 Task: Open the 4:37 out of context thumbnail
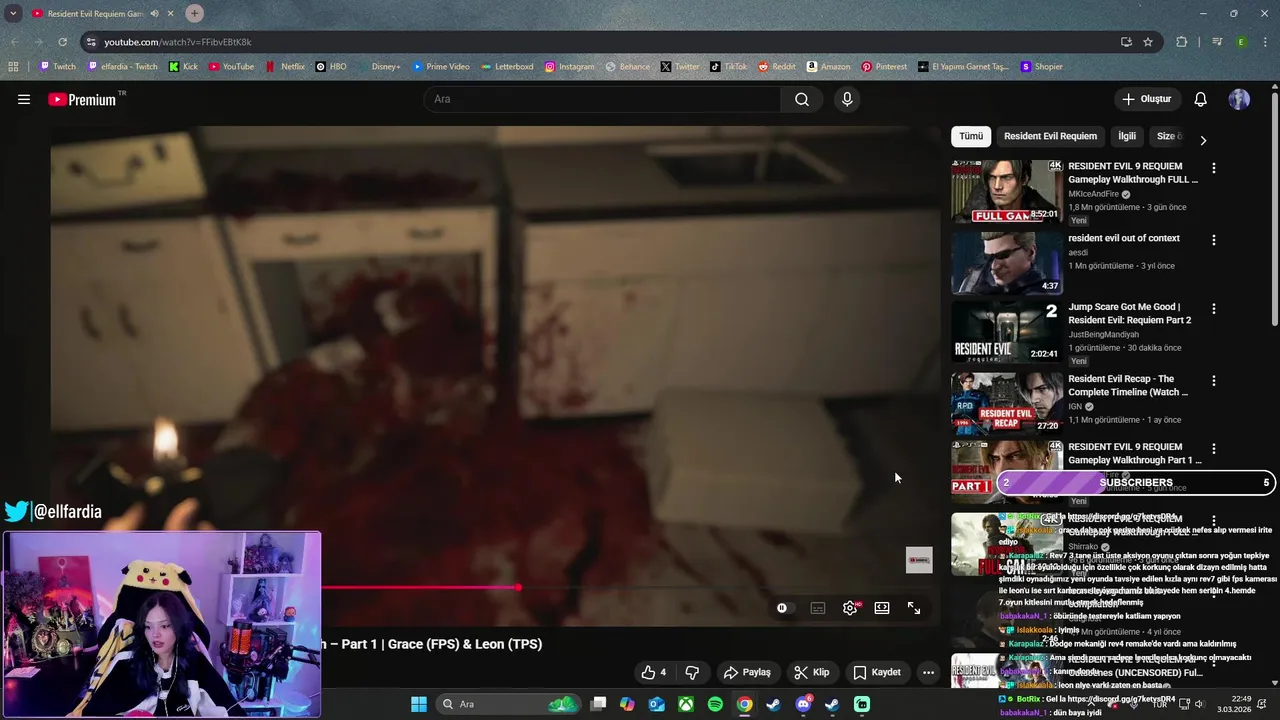click(1007, 263)
